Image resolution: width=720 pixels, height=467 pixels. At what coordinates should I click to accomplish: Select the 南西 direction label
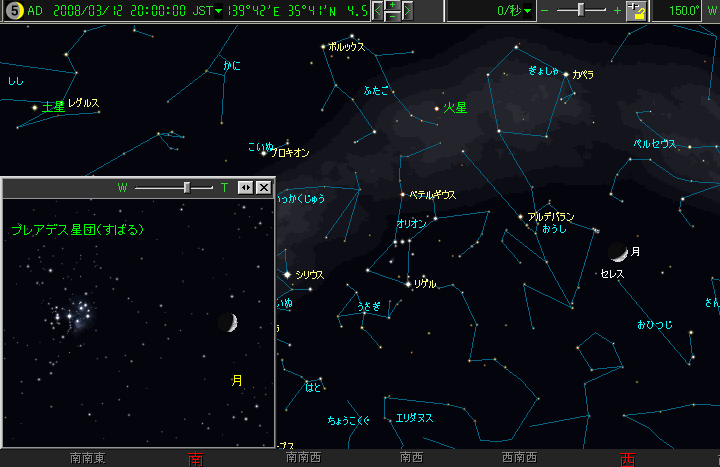[x=410, y=458]
